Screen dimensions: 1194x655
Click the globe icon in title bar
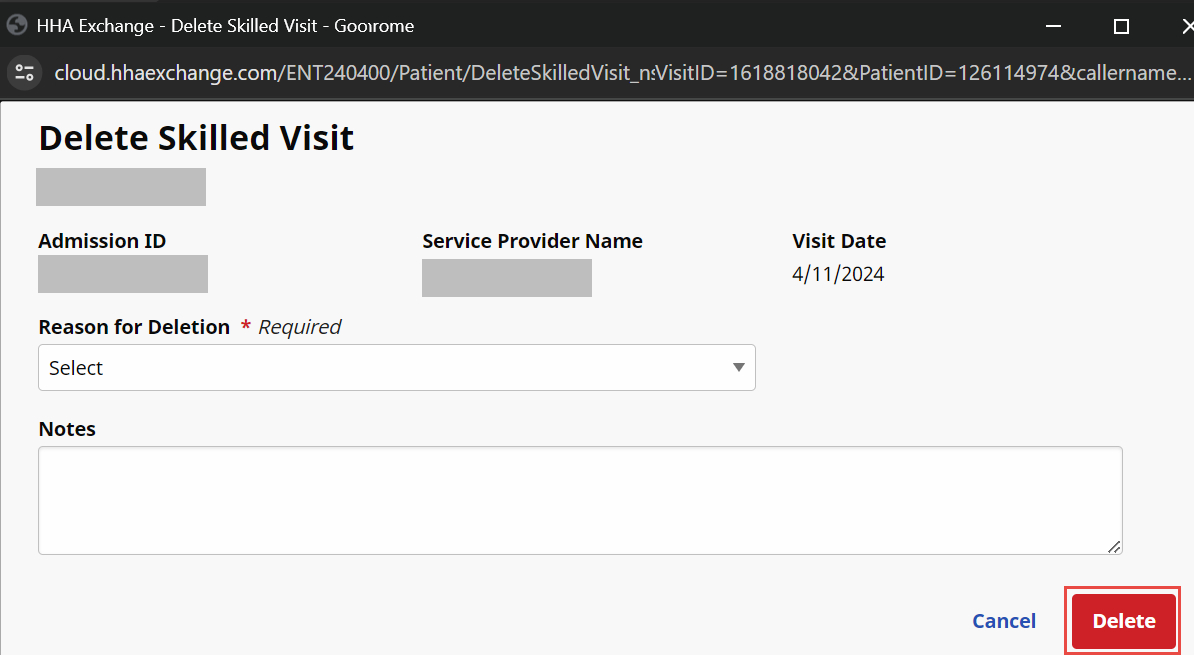(16, 26)
